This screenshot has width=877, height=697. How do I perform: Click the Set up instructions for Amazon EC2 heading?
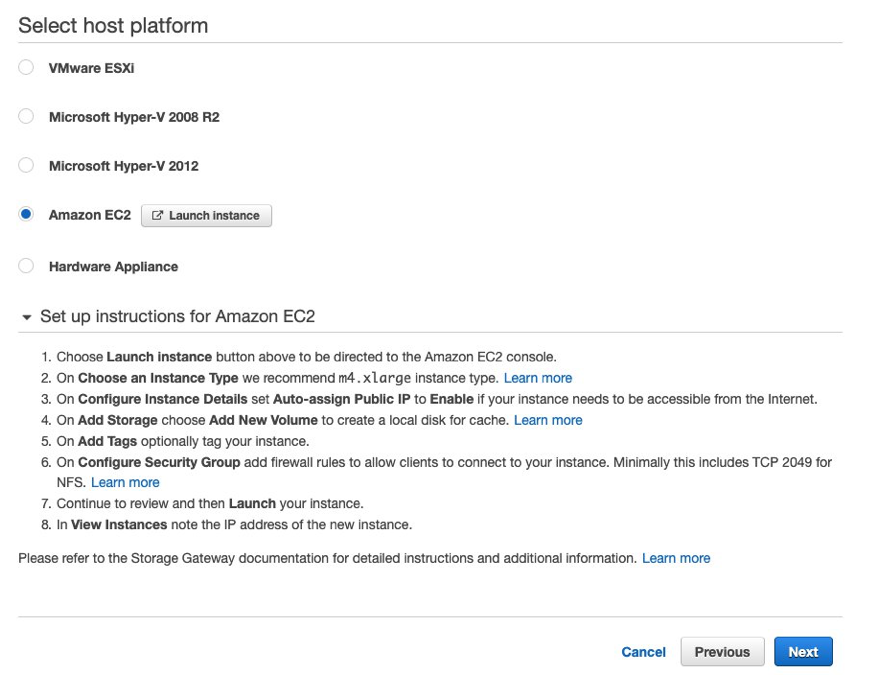tap(178, 317)
